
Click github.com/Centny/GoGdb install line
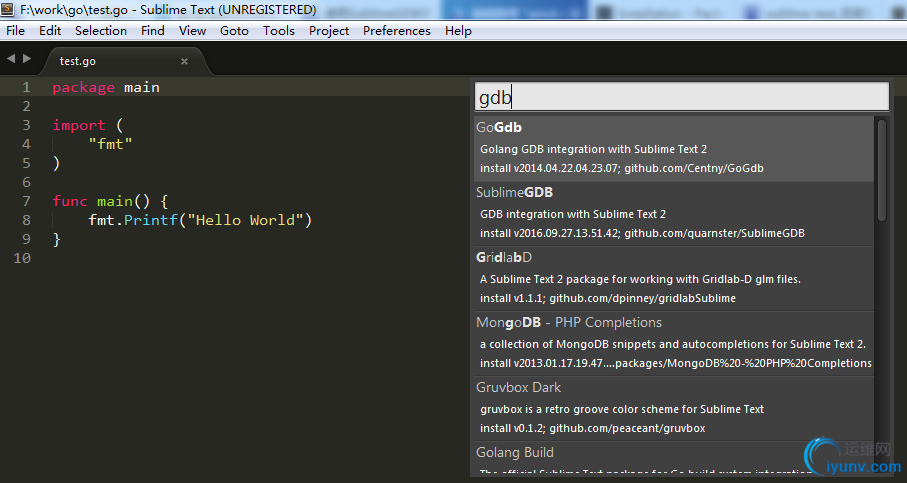click(622, 168)
